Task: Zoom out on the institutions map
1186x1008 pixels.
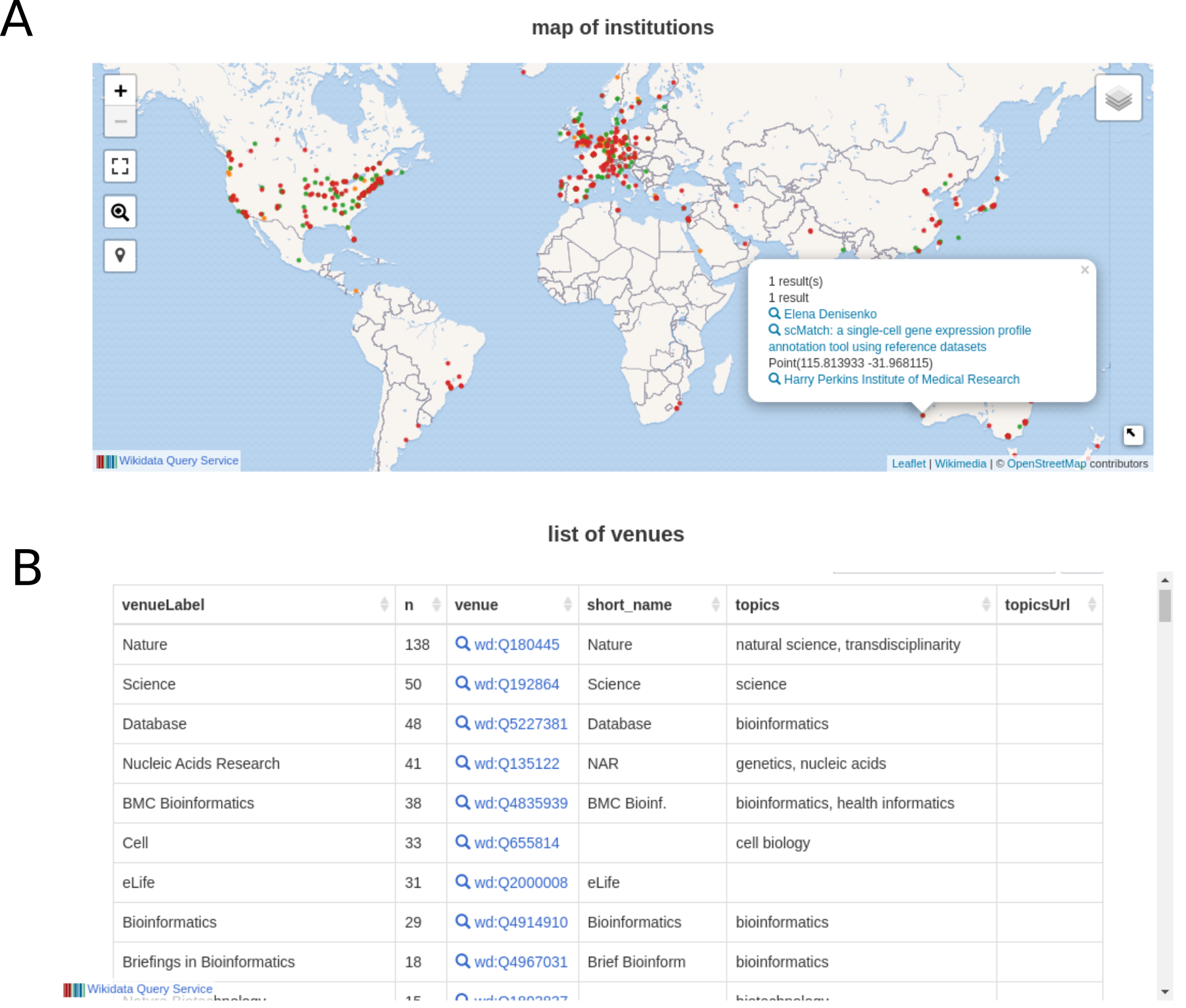Action: coord(120,122)
